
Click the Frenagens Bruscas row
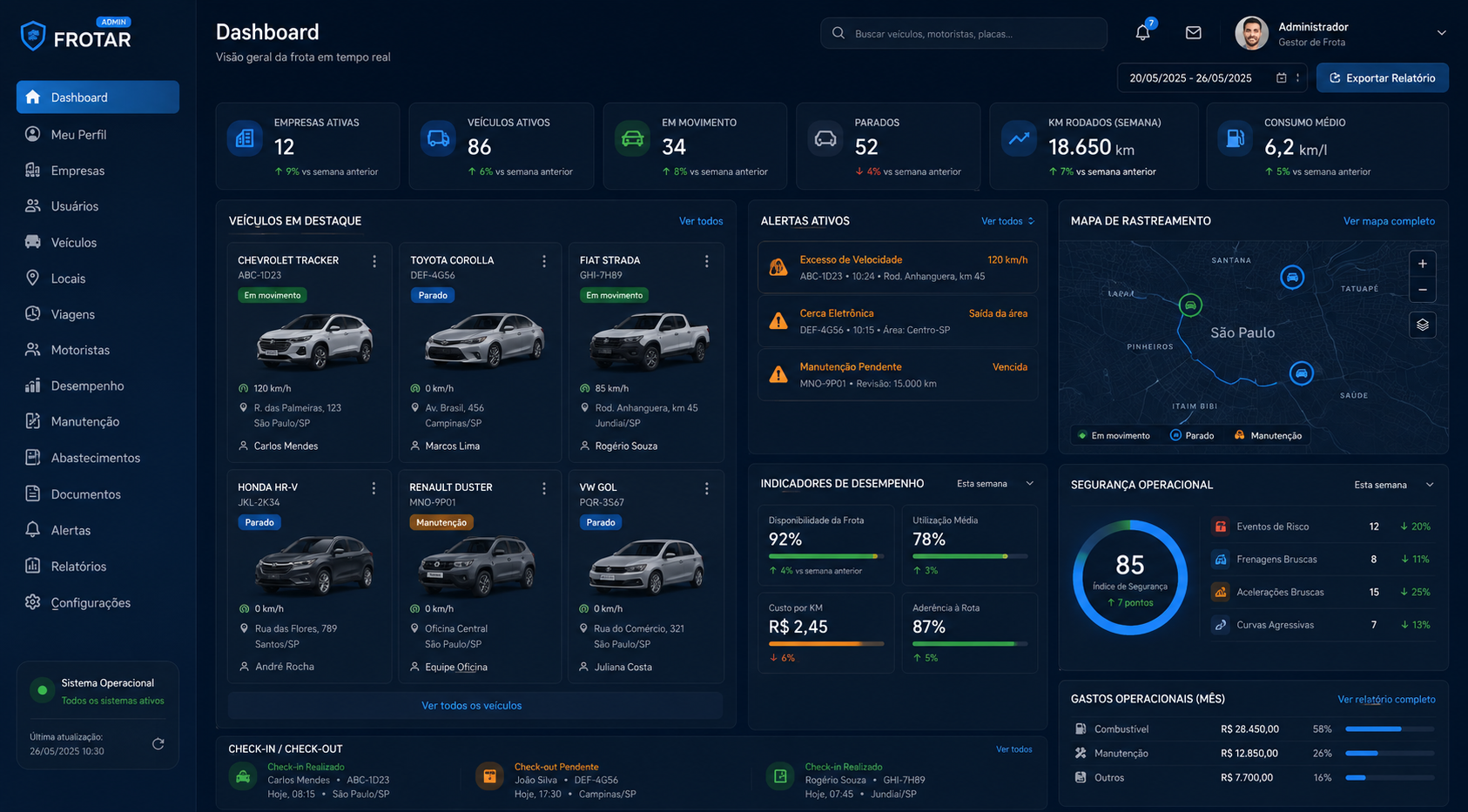[1322, 560]
